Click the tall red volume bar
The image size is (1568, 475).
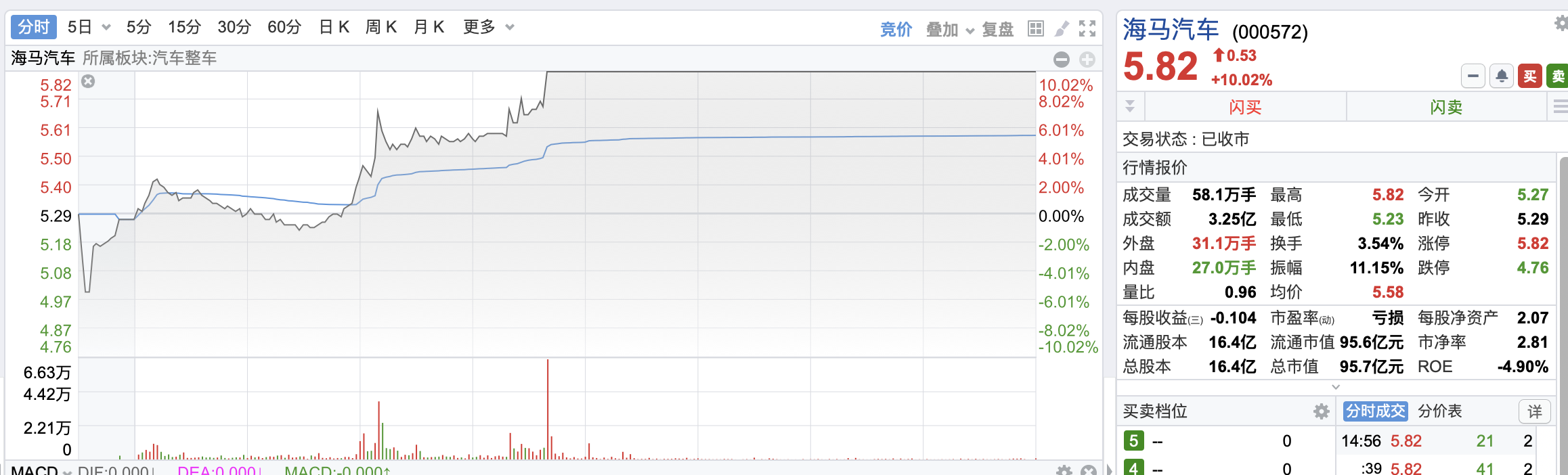pyautogui.click(x=548, y=409)
